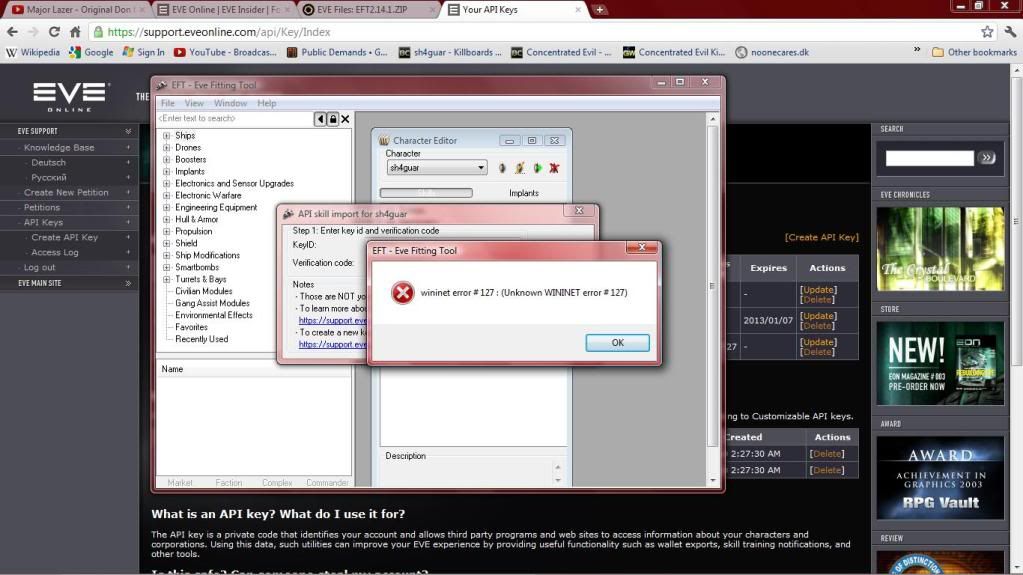The image size is (1023, 575).
Task: Open the File menu in EFT
Action: coord(168,103)
